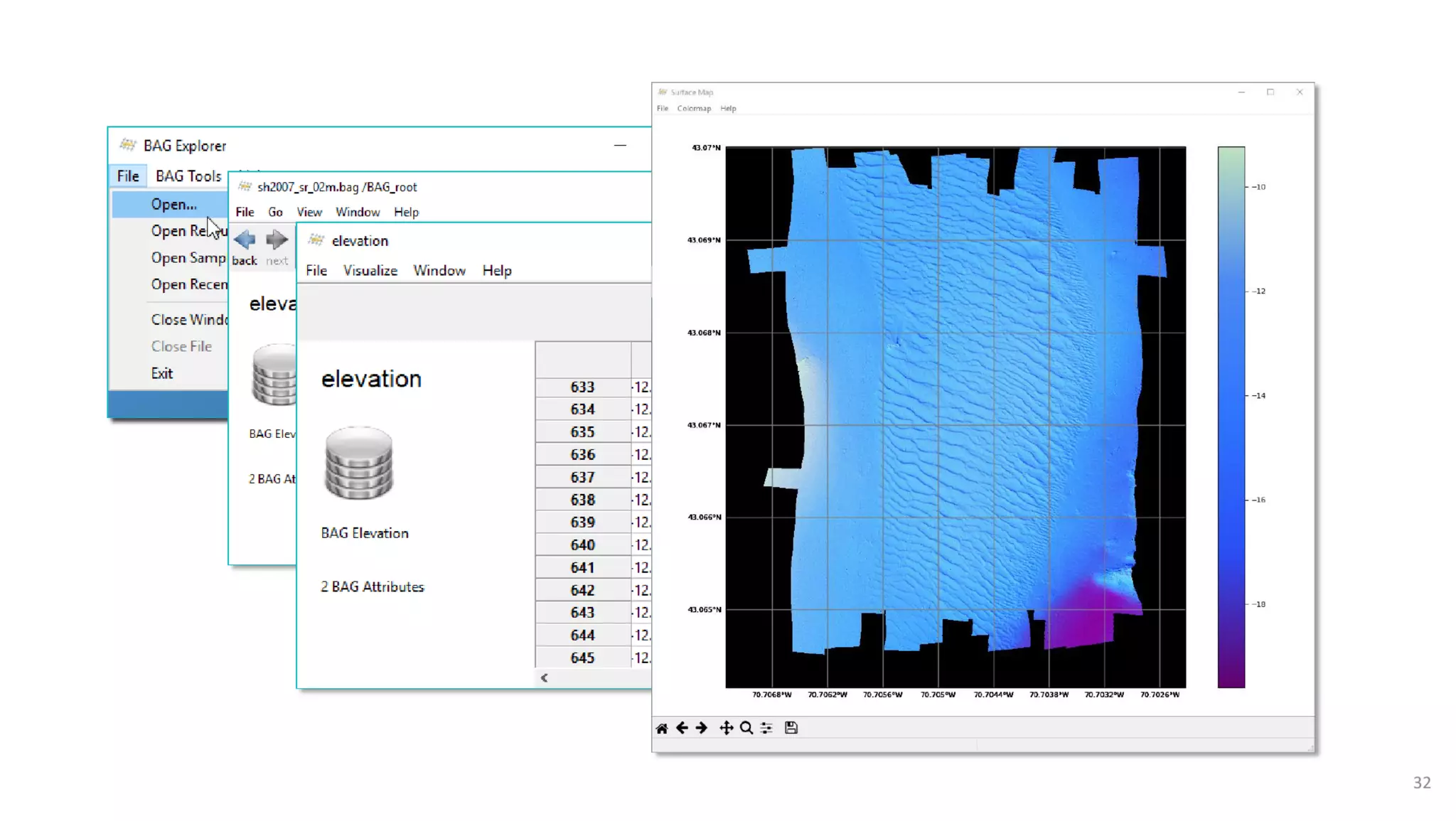The width and height of the screenshot is (1456, 821).
Task: Click the forward arrow in plot toolbar
Action: point(702,728)
